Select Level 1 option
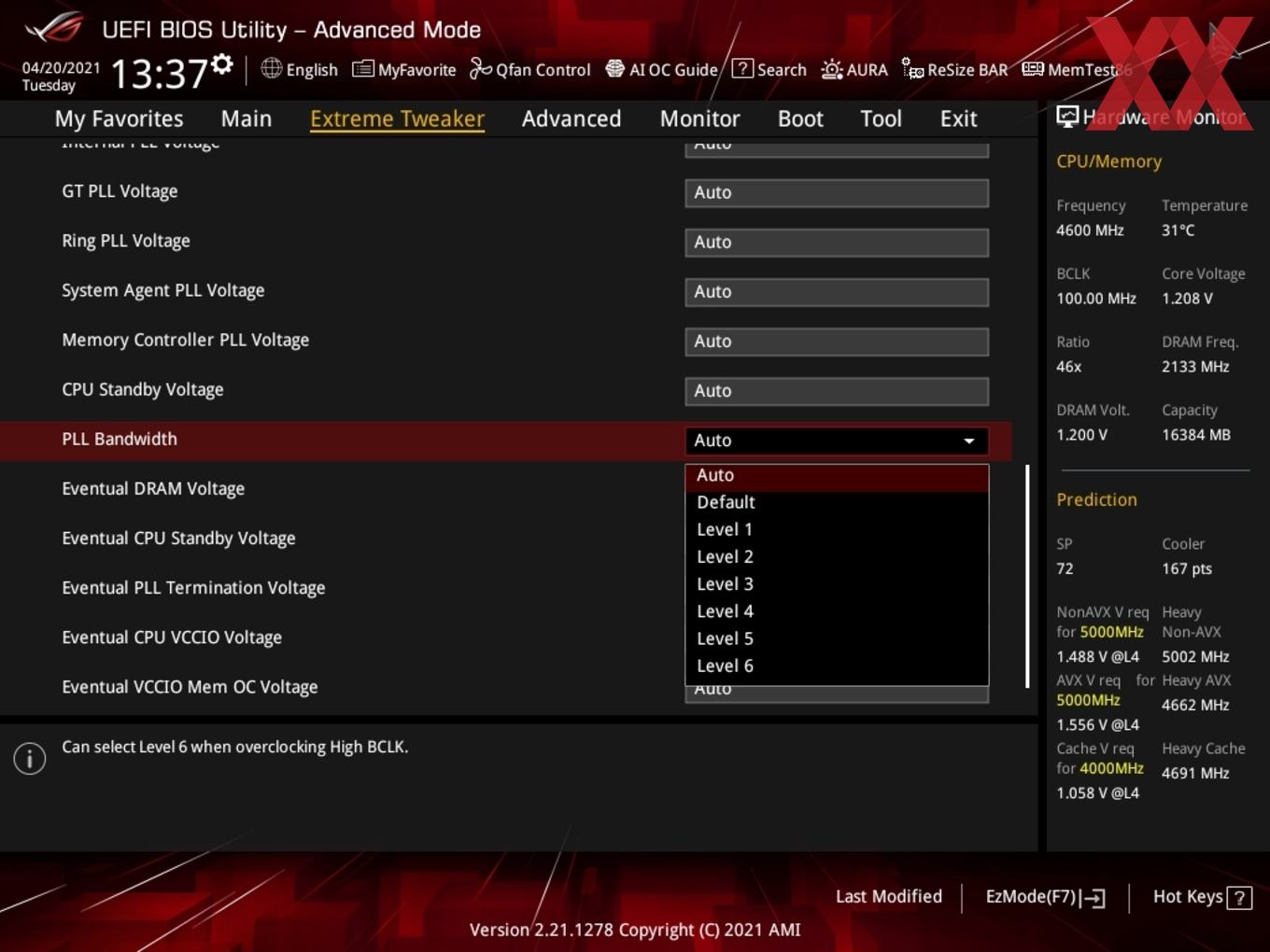The width and height of the screenshot is (1270, 952). point(837,529)
